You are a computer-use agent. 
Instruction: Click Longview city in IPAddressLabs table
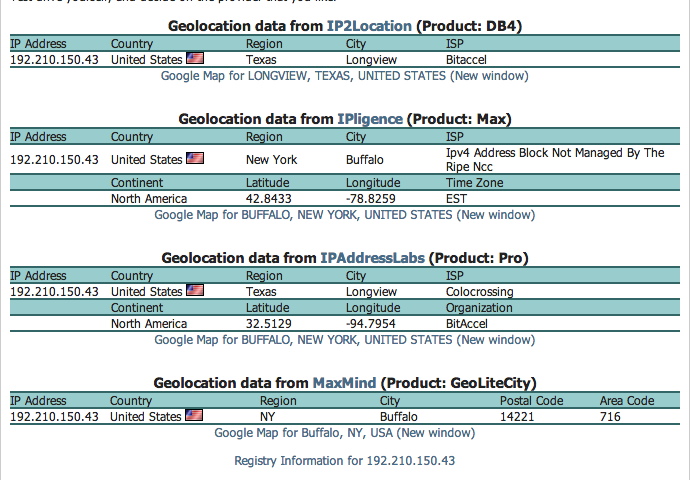click(372, 292)
